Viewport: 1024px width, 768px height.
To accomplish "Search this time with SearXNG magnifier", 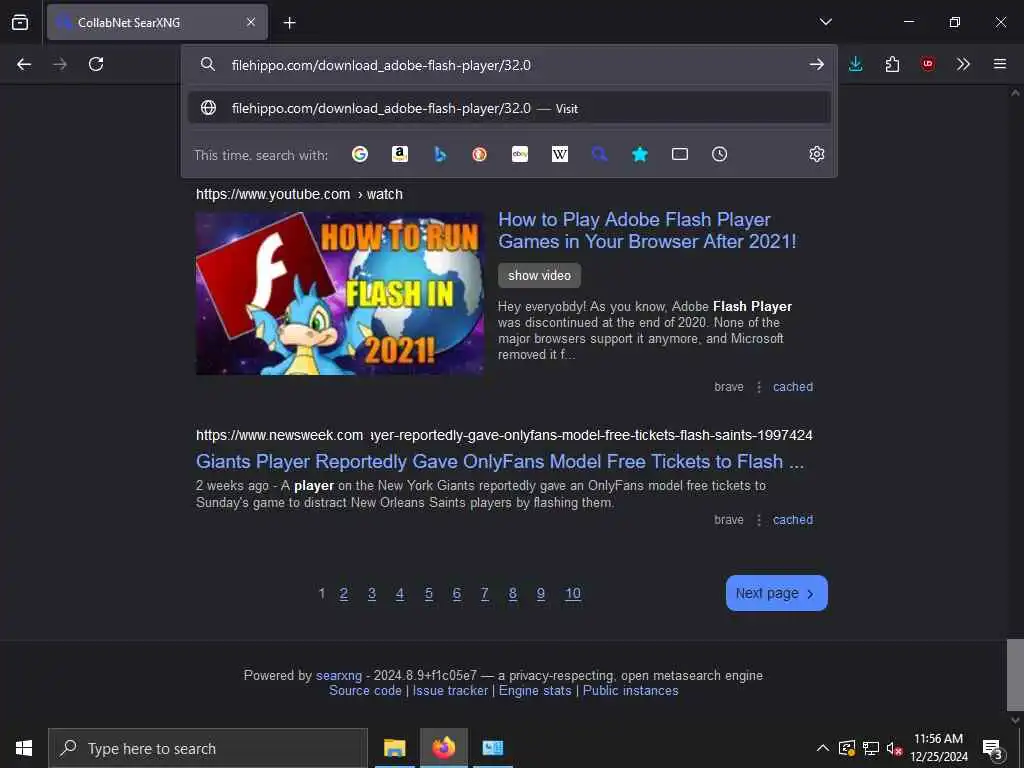I will coord(600,154).
